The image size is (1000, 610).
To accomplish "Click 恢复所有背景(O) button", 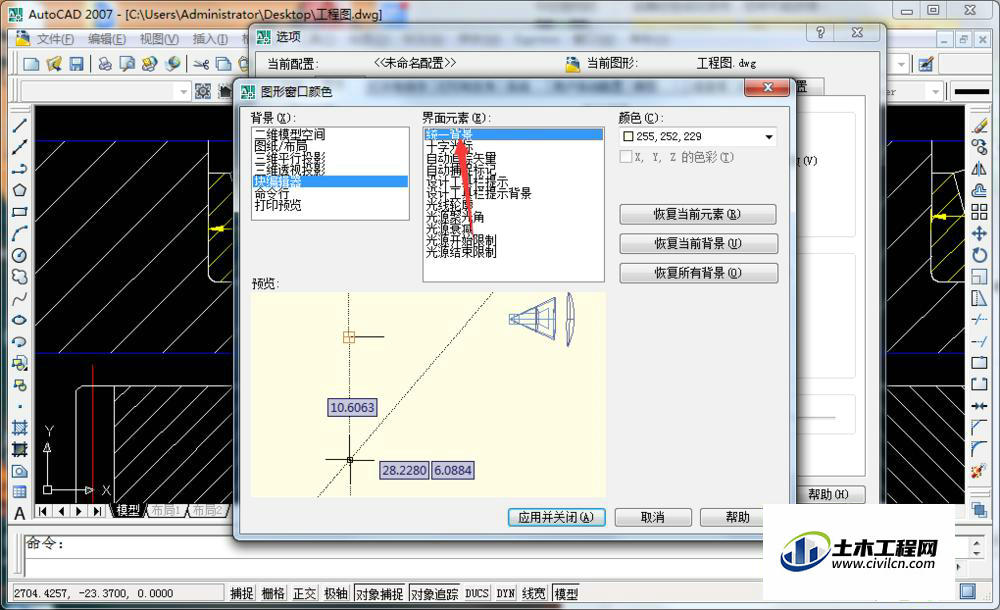I will tap(698, 273).
